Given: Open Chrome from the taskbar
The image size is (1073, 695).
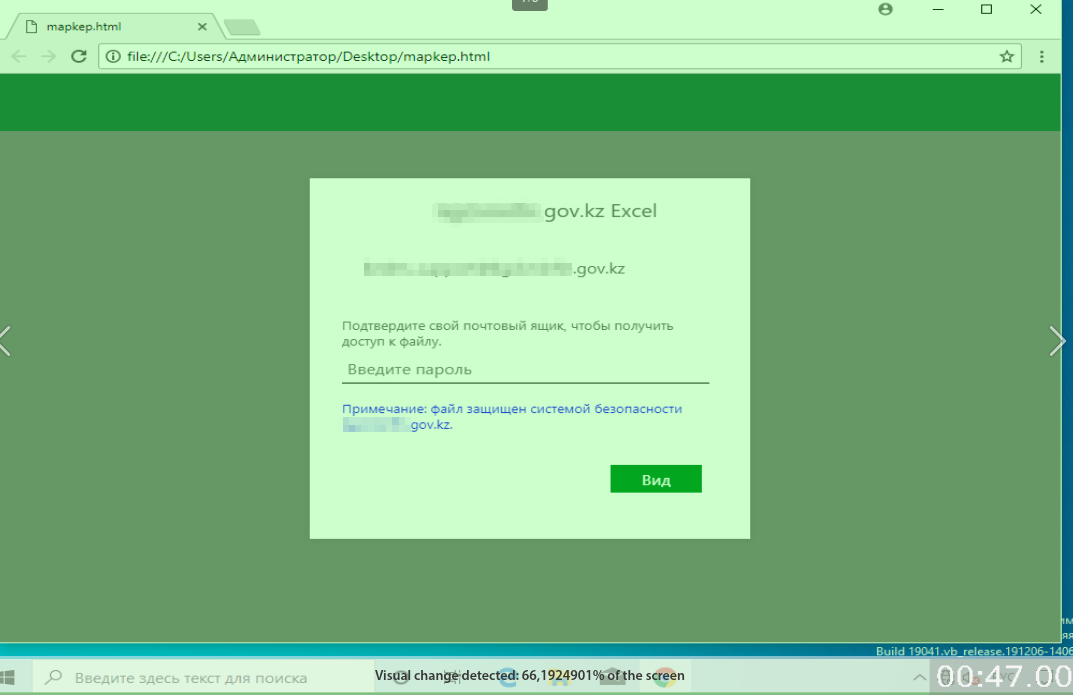Looking at the screenshot, I should 664,677.
